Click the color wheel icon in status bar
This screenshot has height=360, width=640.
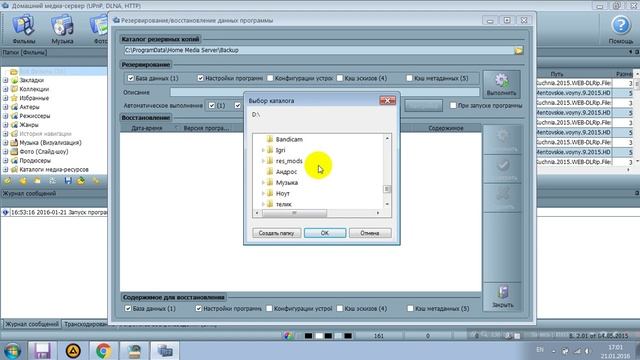(288, 336)
